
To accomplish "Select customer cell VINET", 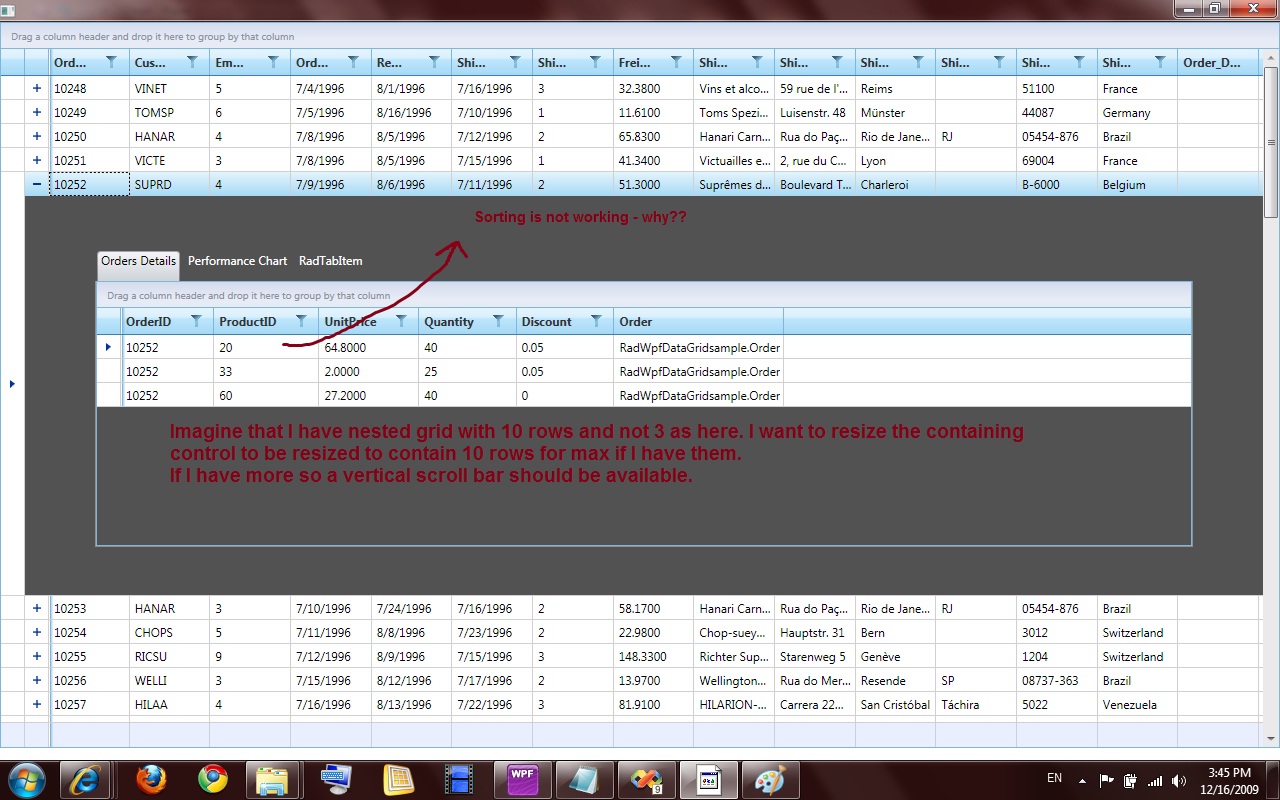I will coord(170,88).
